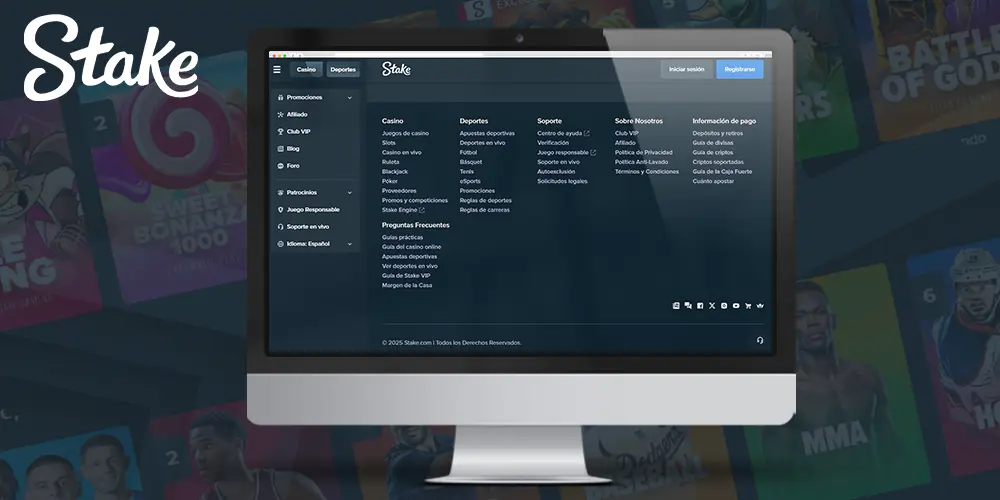Open the Cuánto apostar link

tap(713, 181)
